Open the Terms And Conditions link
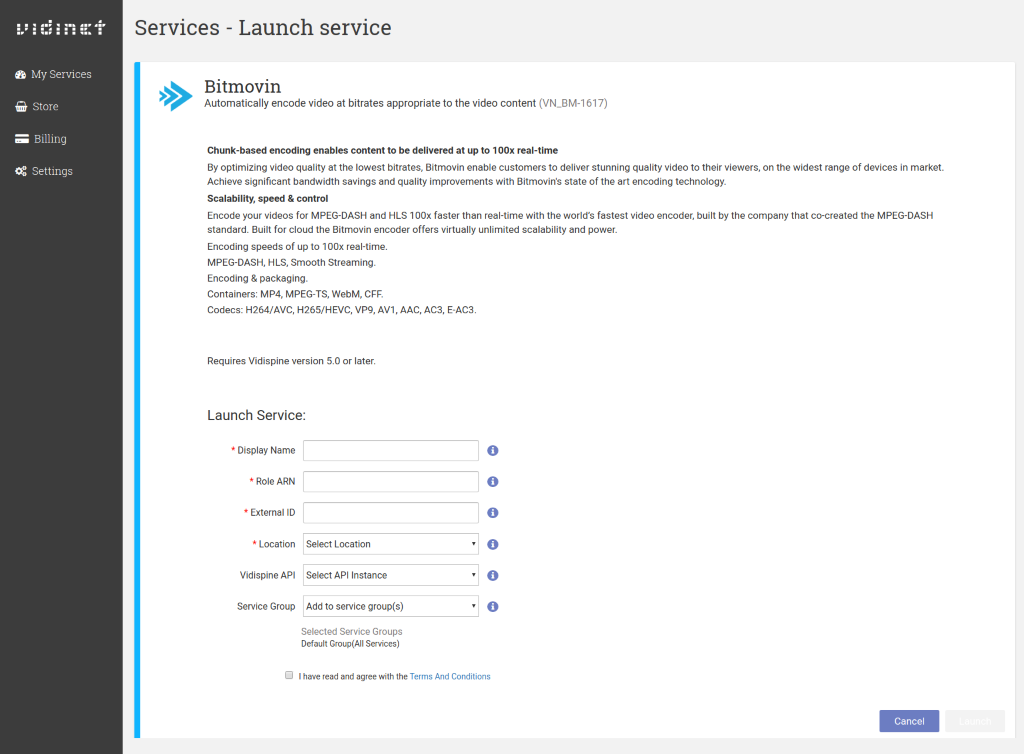 click(450, 677)
